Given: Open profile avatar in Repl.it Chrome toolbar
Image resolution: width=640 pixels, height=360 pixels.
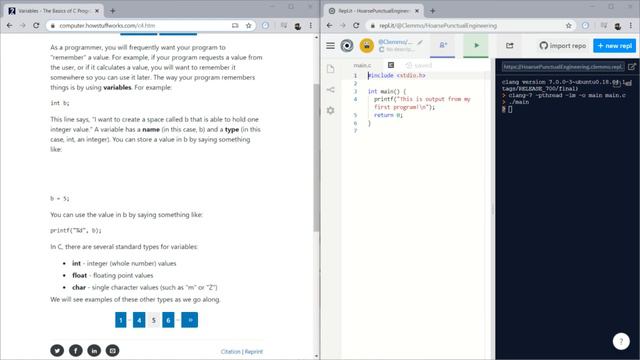Looking at the screenshot, I should (618, 26).
